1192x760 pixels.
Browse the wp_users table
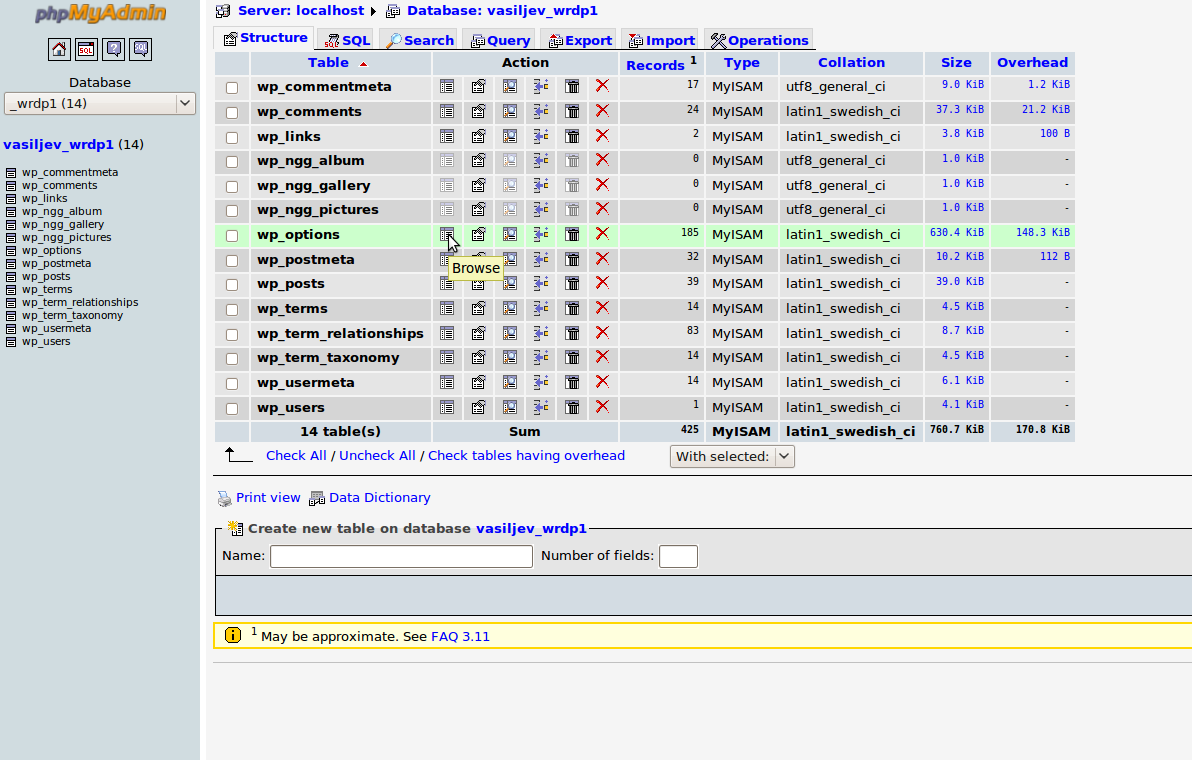[447, 407]
